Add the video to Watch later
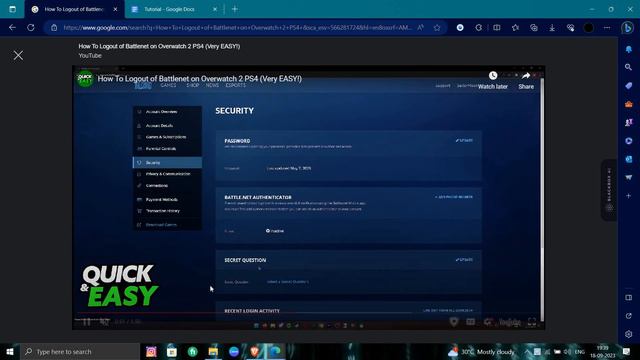This screenshot has height=360, width=640. (x=493, y=80)
